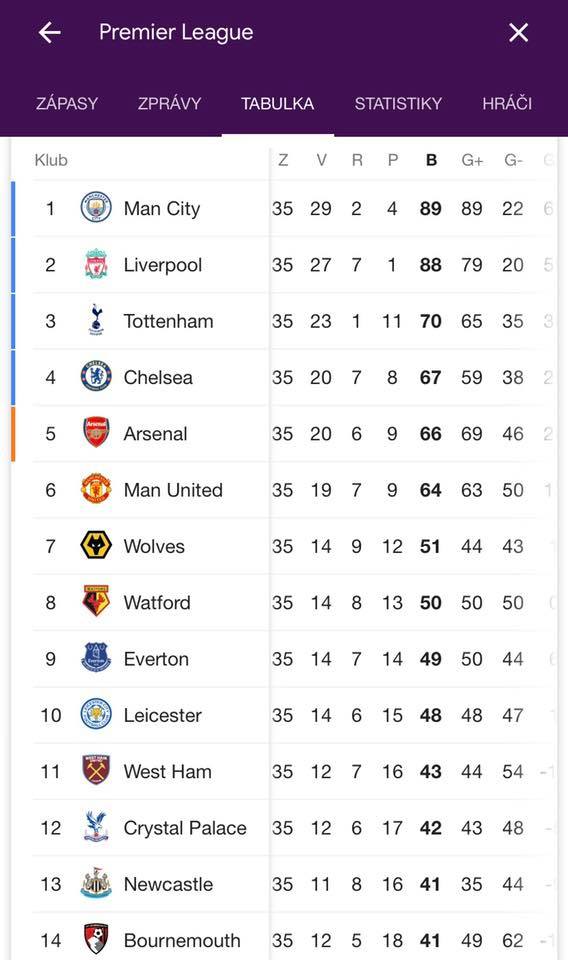This screenshot has height=960, width=568.
Task: Tap the Liverpool club crest
Action: pyautogui.click(x=96, y=264)
